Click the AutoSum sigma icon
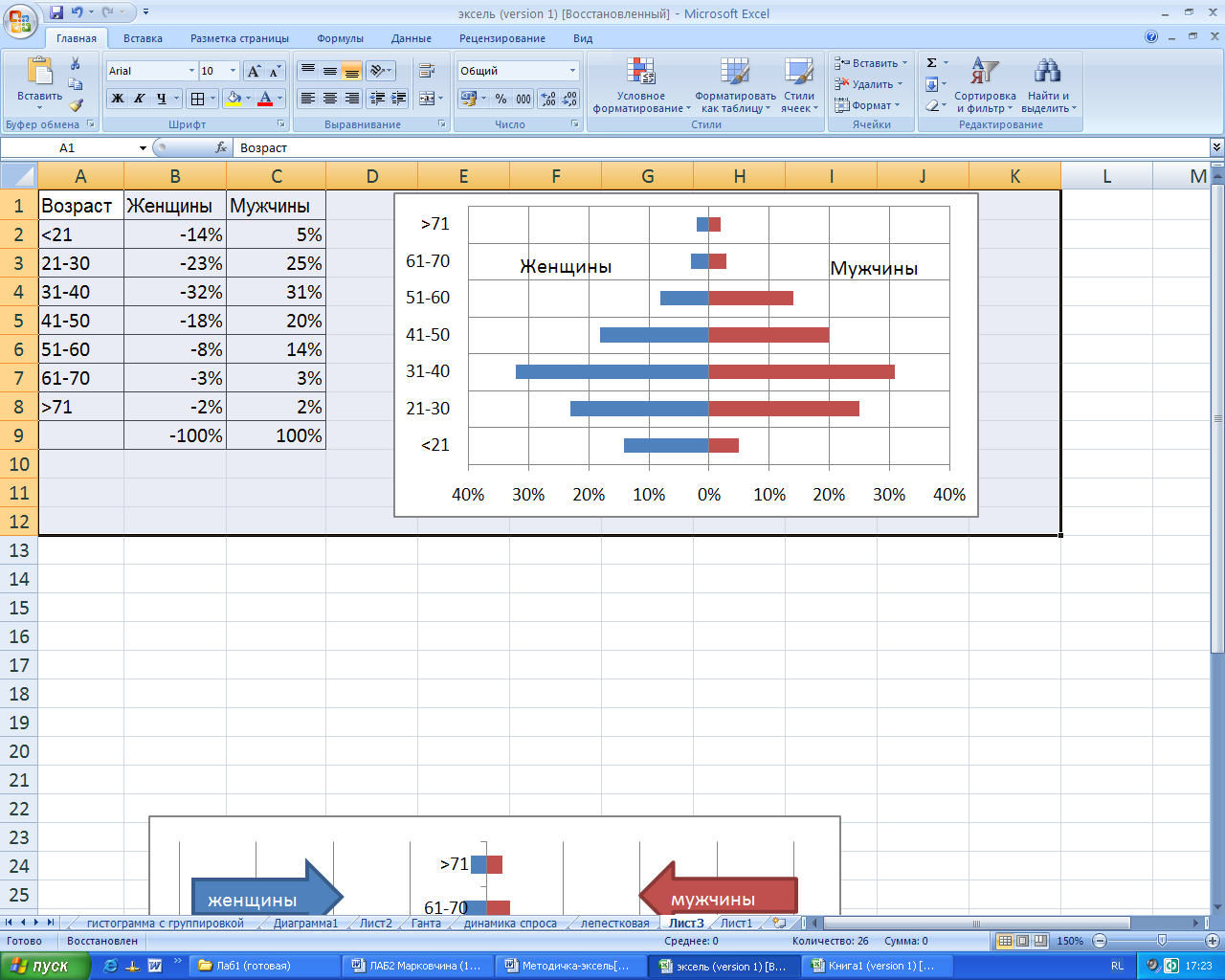The width and height of the screenshot is (1225, 980). [x=932, y=63]
